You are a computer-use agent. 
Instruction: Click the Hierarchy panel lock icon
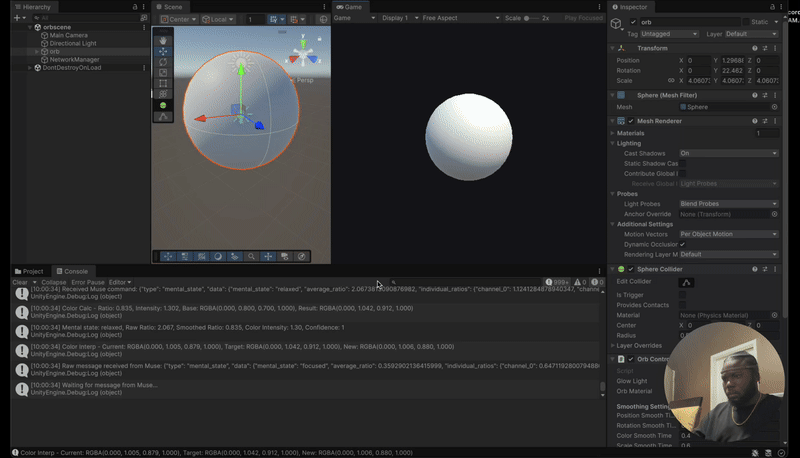pos(135,6)
